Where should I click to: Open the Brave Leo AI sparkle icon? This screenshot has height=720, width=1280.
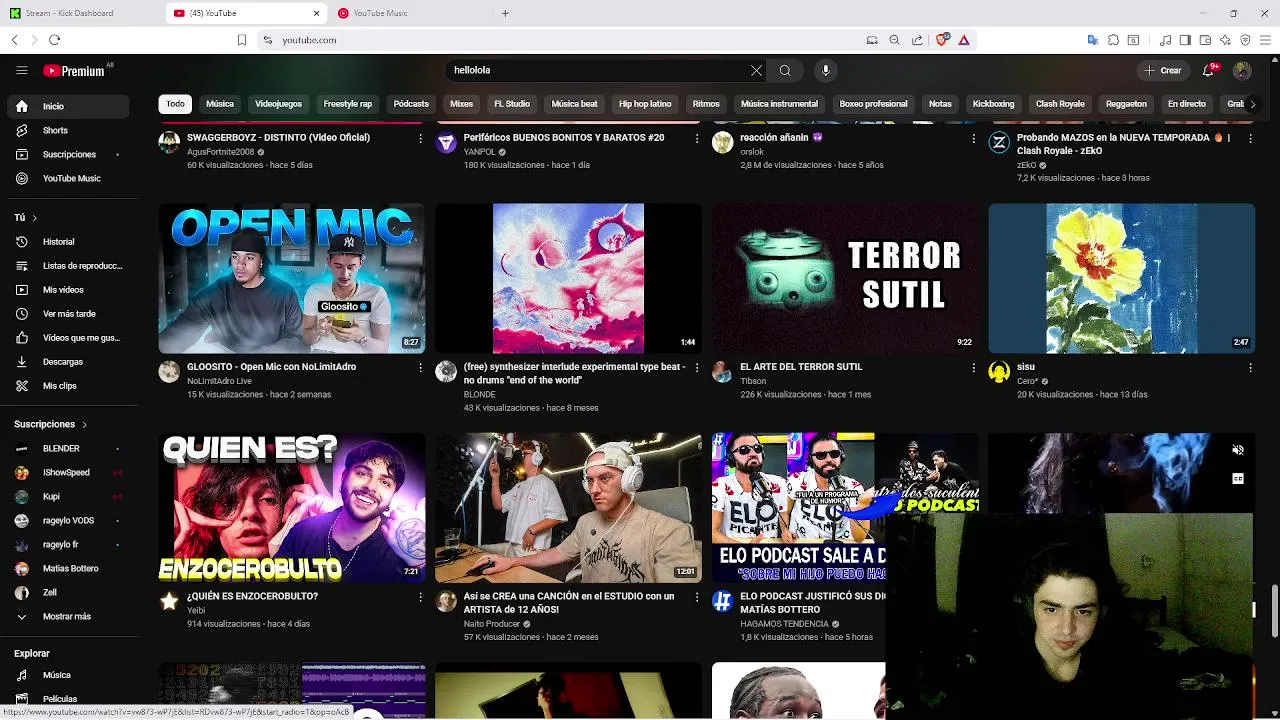pyautogui.click(x=1225, y=40)
